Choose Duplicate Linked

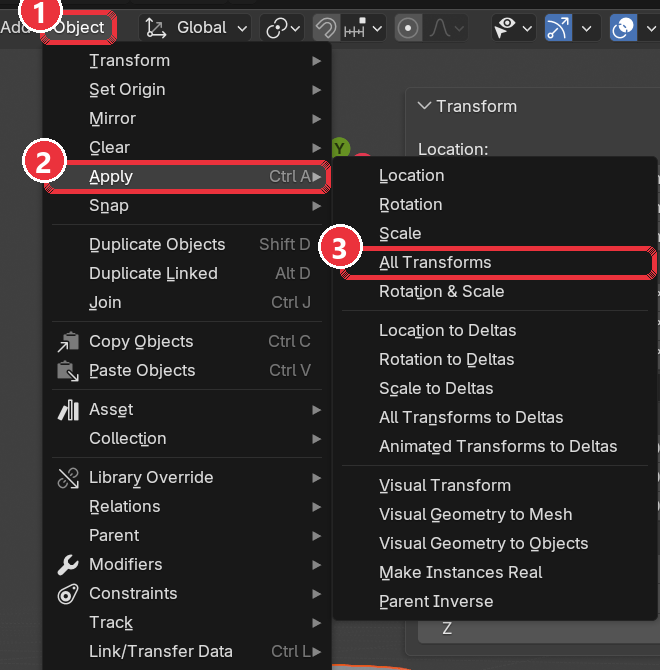187,273
